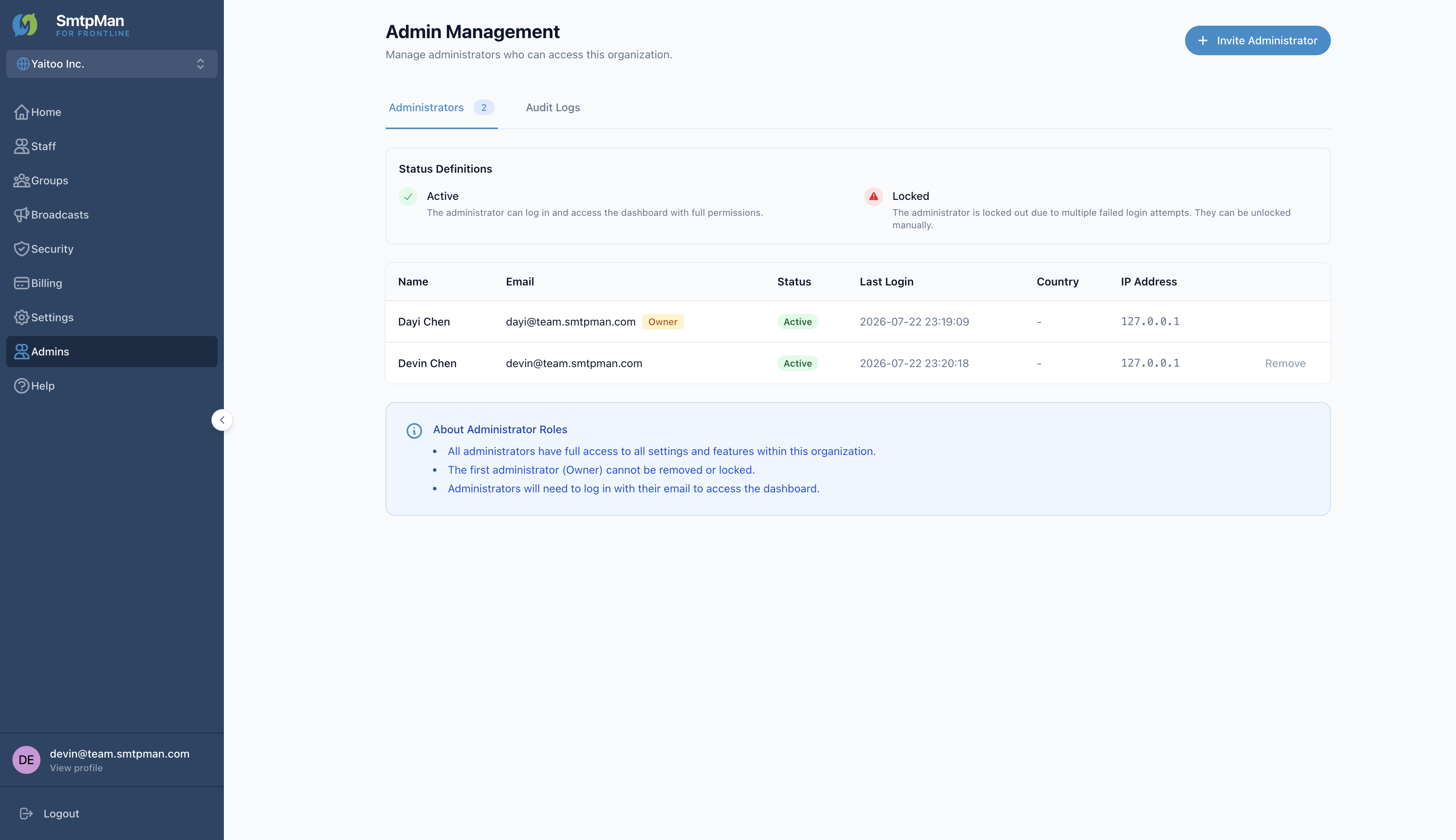Click Dayi Chen's IP address 127.0.0.1
1456x840 pixels.
pos(1150,321)
